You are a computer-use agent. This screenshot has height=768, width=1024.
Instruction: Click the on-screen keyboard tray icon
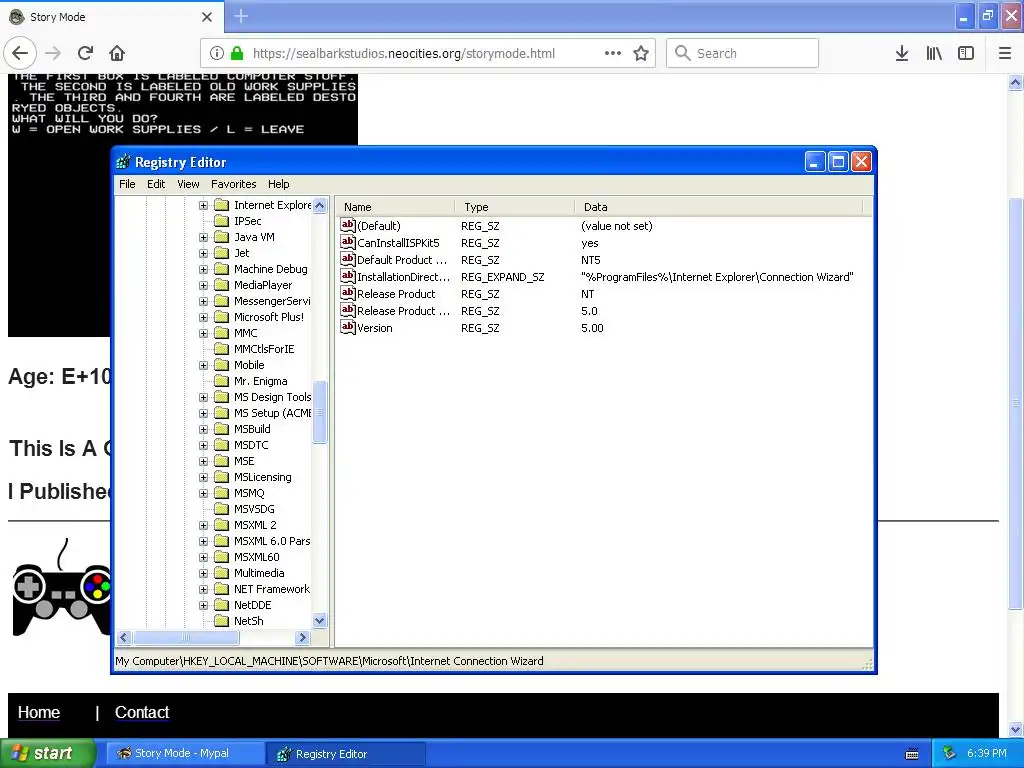point(912,754)
